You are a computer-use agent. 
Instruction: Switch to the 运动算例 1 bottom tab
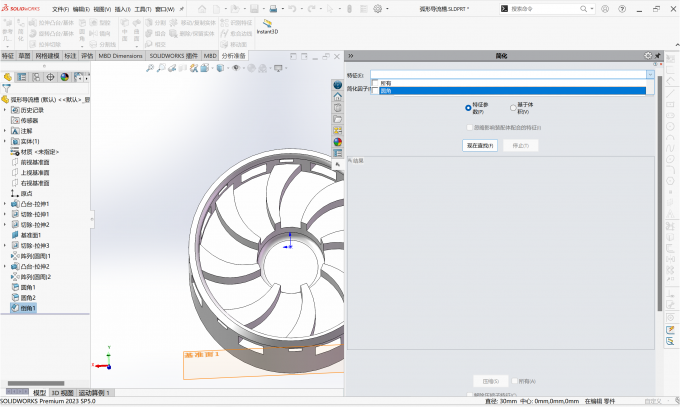[94, 393]
